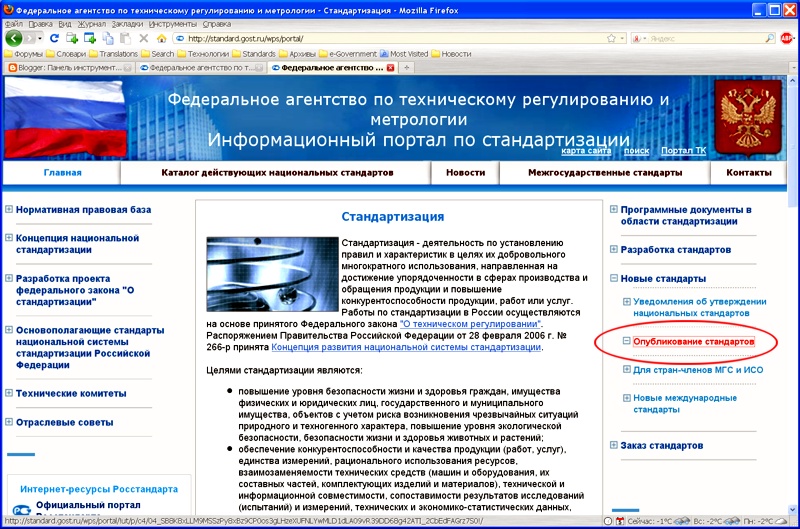
Task: Open the Инструменты menu
Action: 172,24
